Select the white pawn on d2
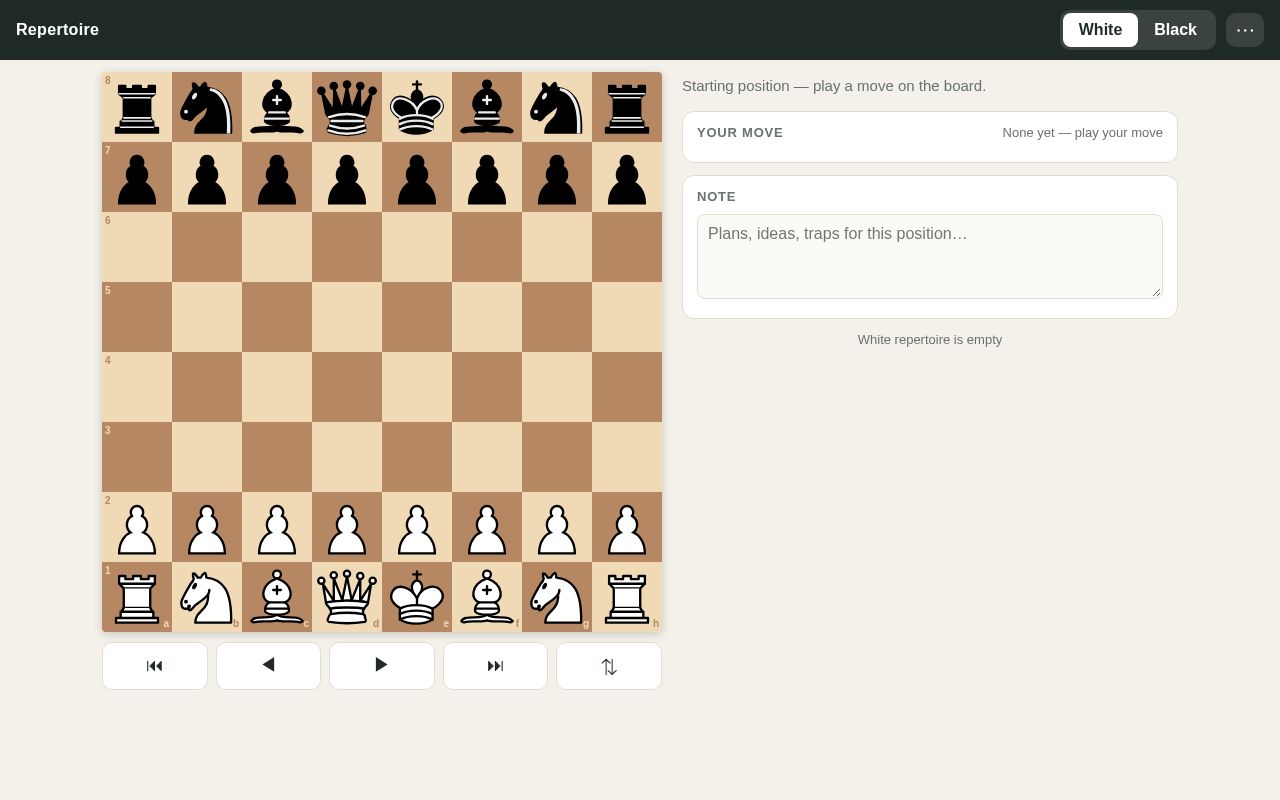 coord(347,527)
